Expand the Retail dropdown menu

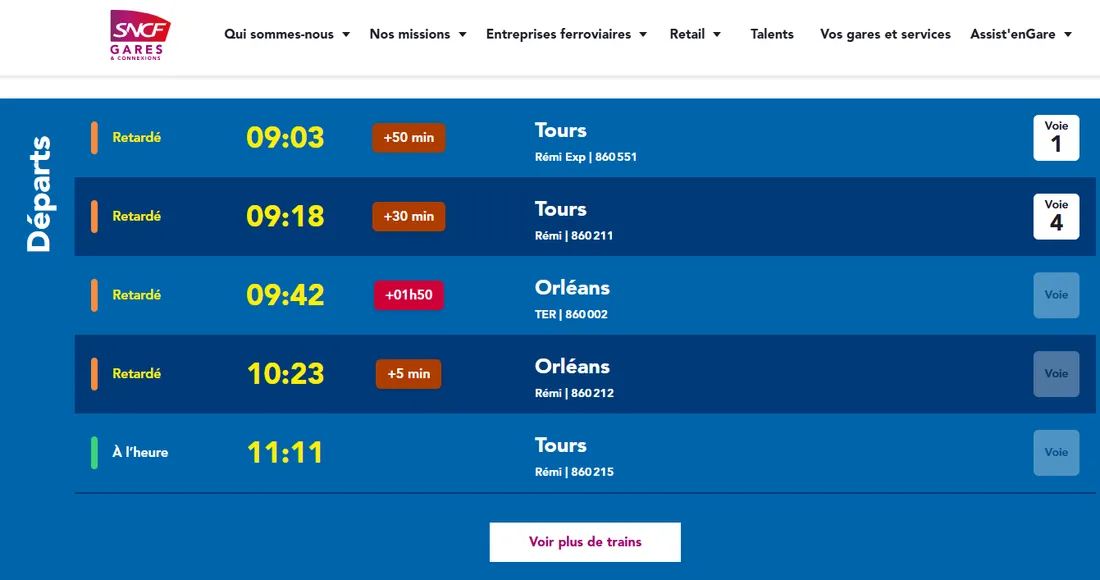click(x=696, y=33)
